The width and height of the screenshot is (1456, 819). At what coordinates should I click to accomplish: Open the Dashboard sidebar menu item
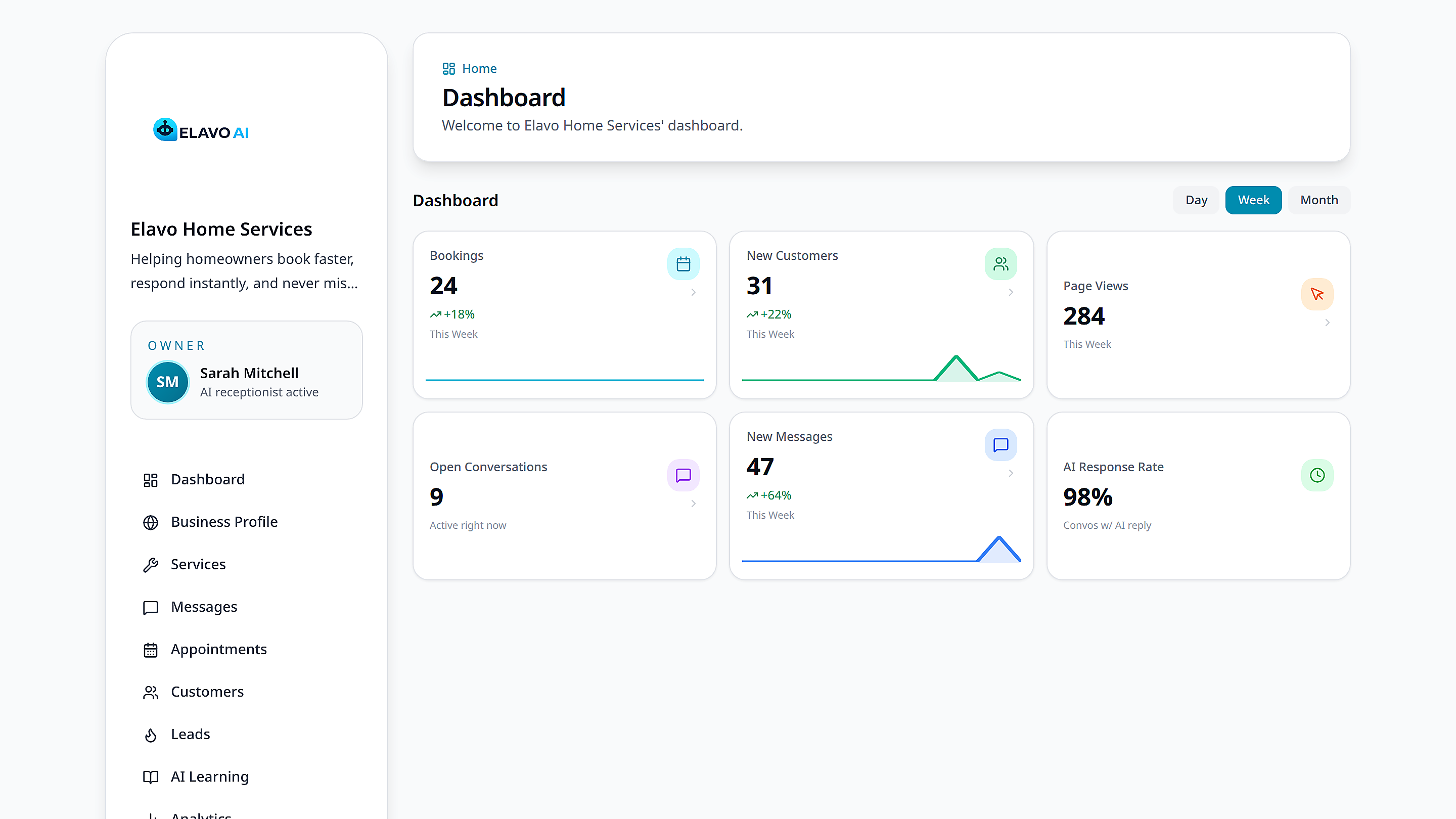pos(246,480)
